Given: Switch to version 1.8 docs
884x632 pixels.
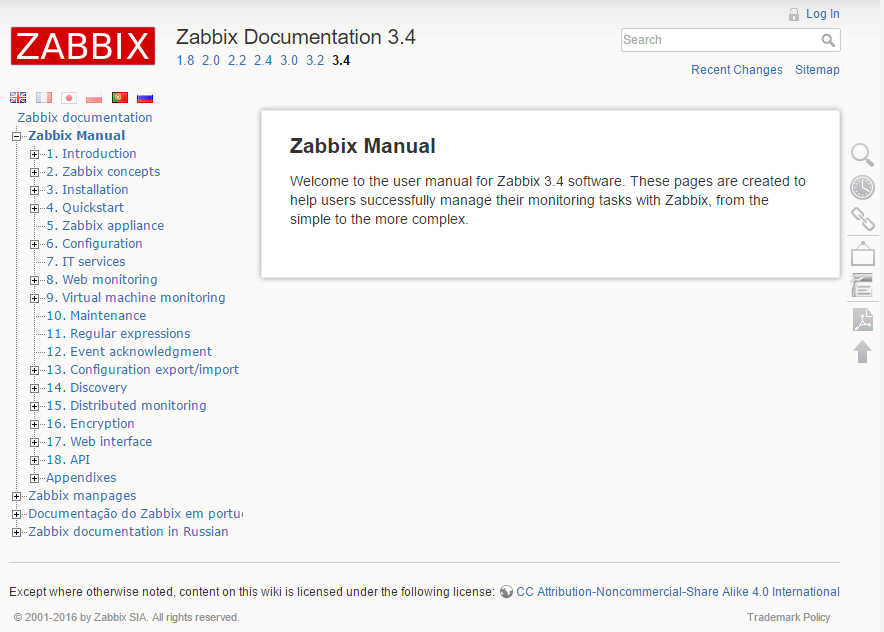Looking at the screenshot, I should click(x=185, y=60).
